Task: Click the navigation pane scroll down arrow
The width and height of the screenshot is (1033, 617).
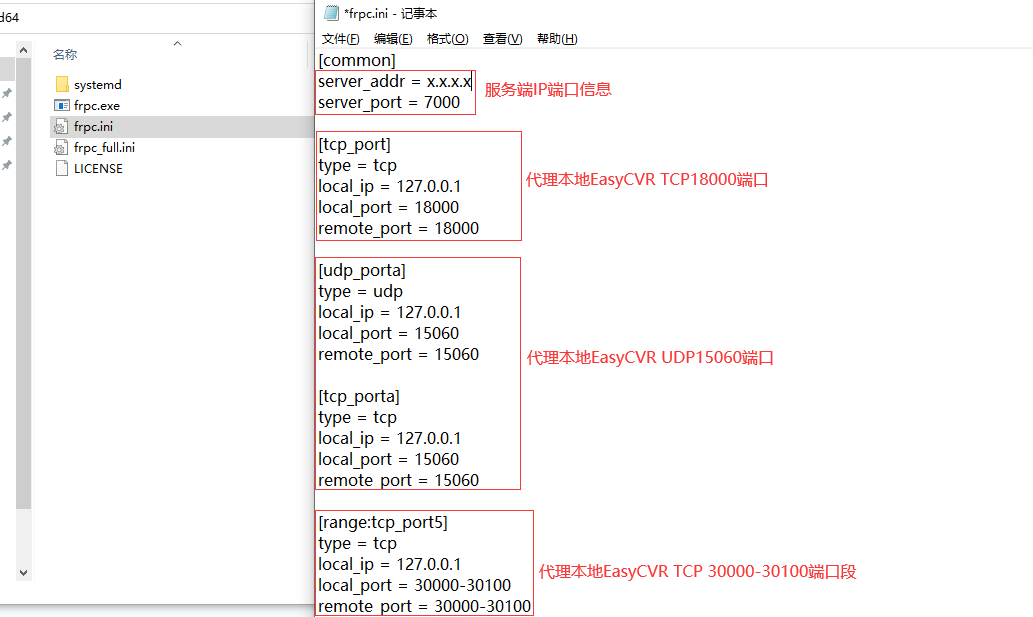Action: pos(24,573)
